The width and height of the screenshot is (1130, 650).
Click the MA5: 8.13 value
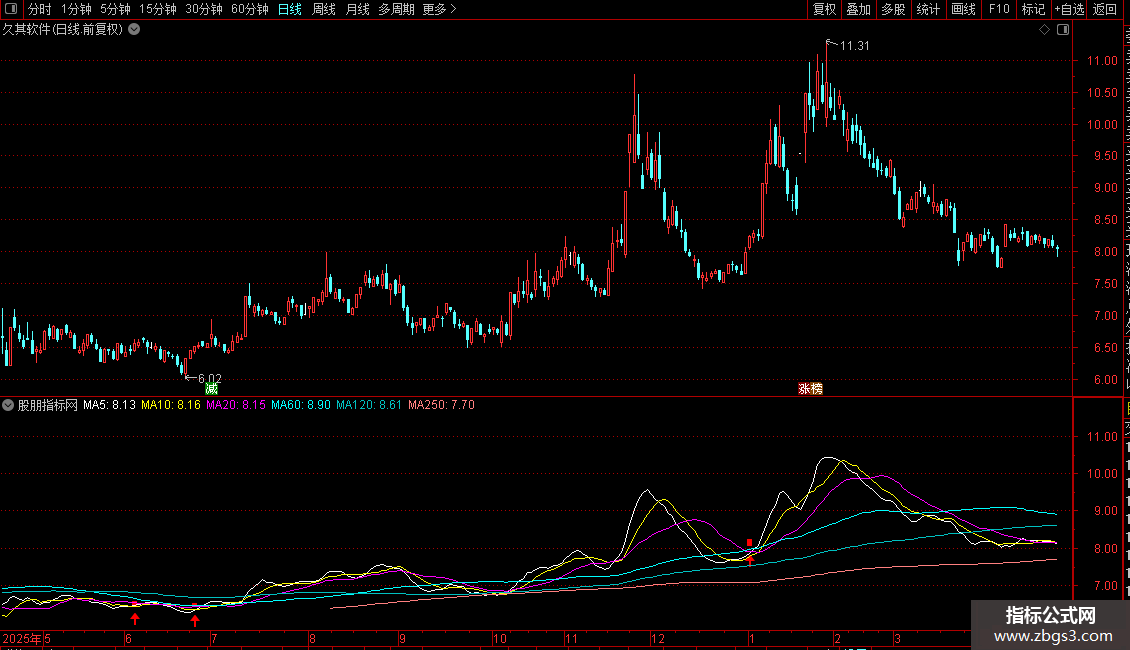(x=109, y=405)
